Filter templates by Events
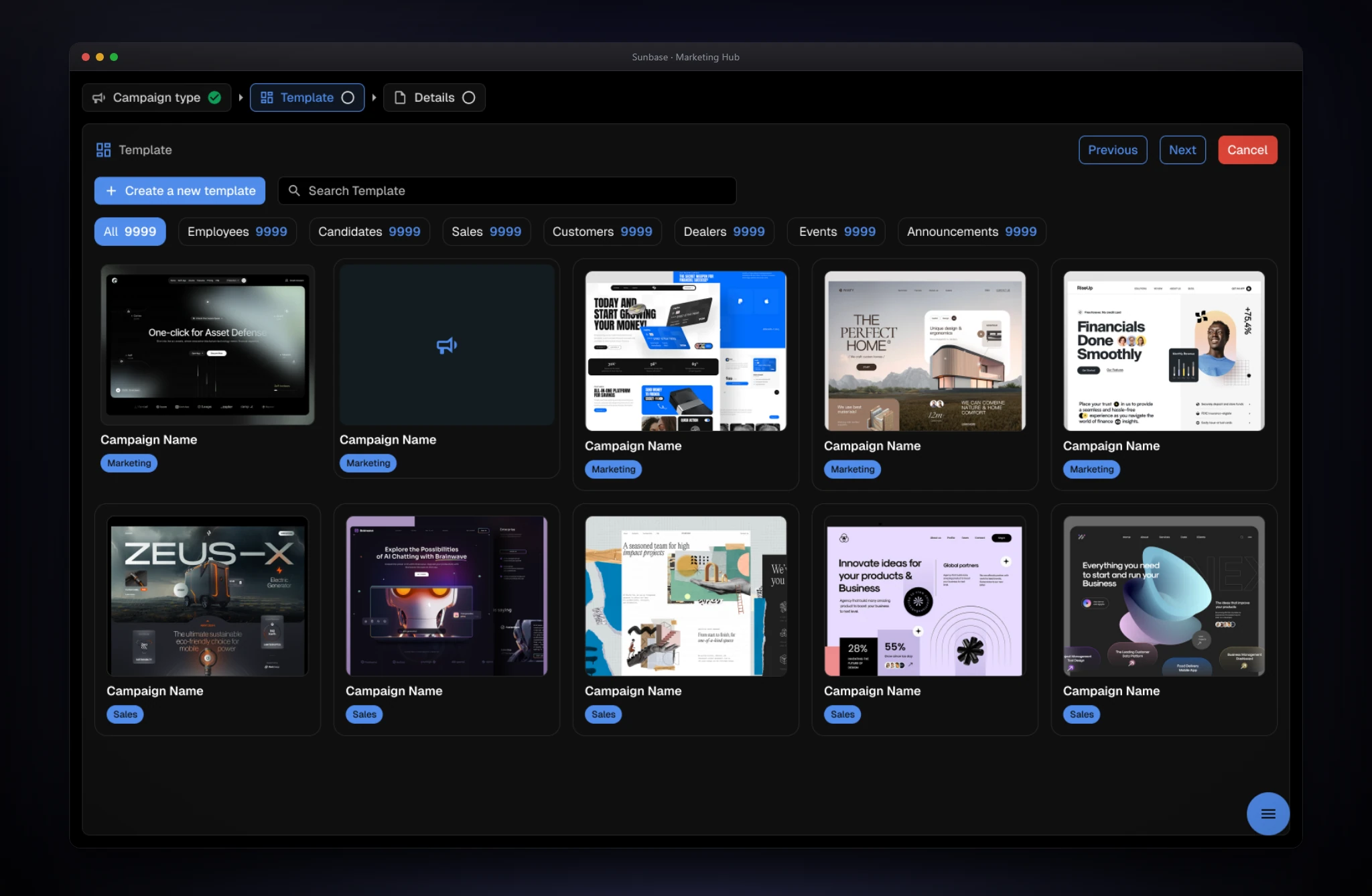 tap(837, 232)
